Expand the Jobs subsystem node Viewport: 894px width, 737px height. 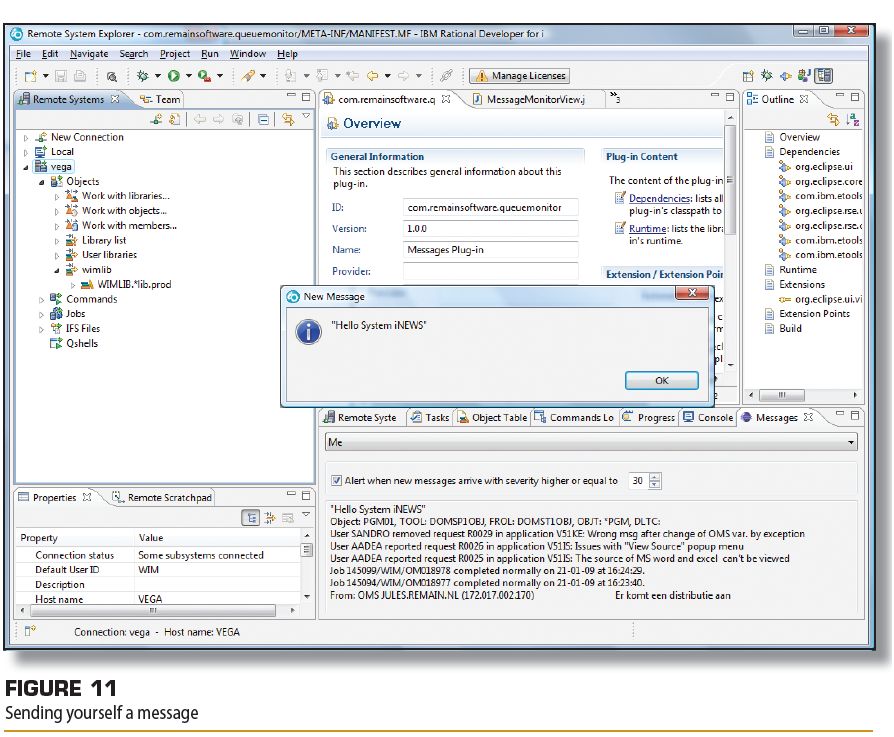pos(41,314)
